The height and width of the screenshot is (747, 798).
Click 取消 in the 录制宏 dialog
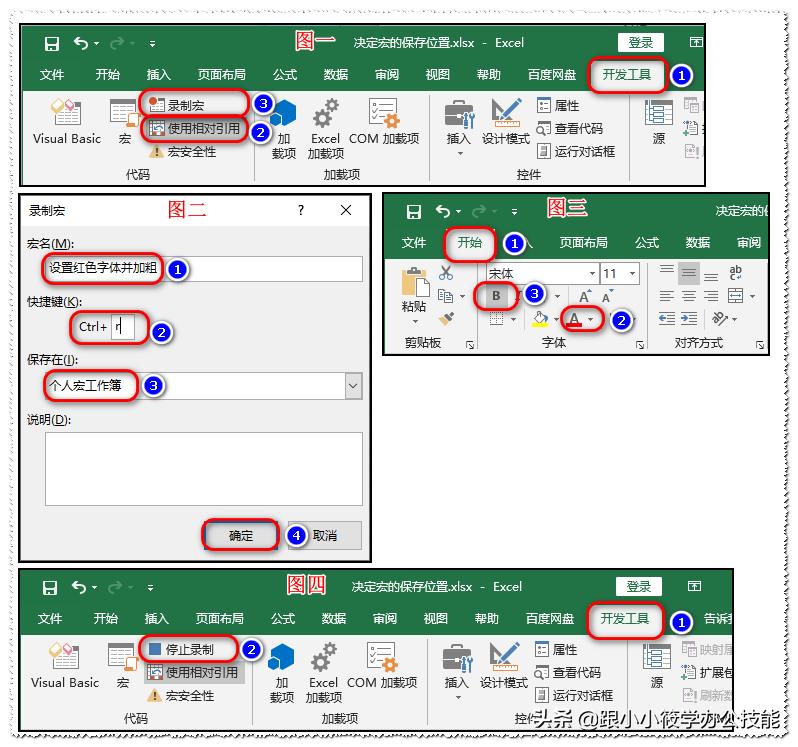(325, 536)
